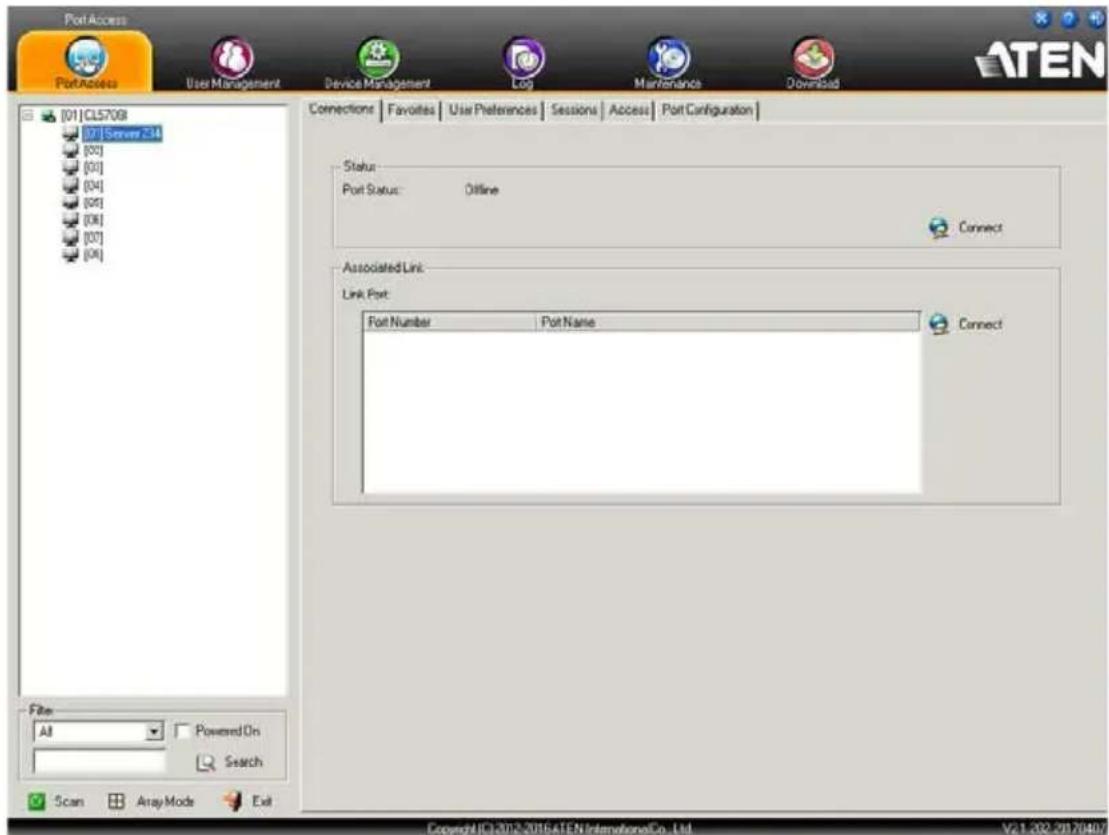This screenshot has height=835, width=1109.
Task: Collapse the [01] CL5708I tree node
Action: [x=28, y=115]
